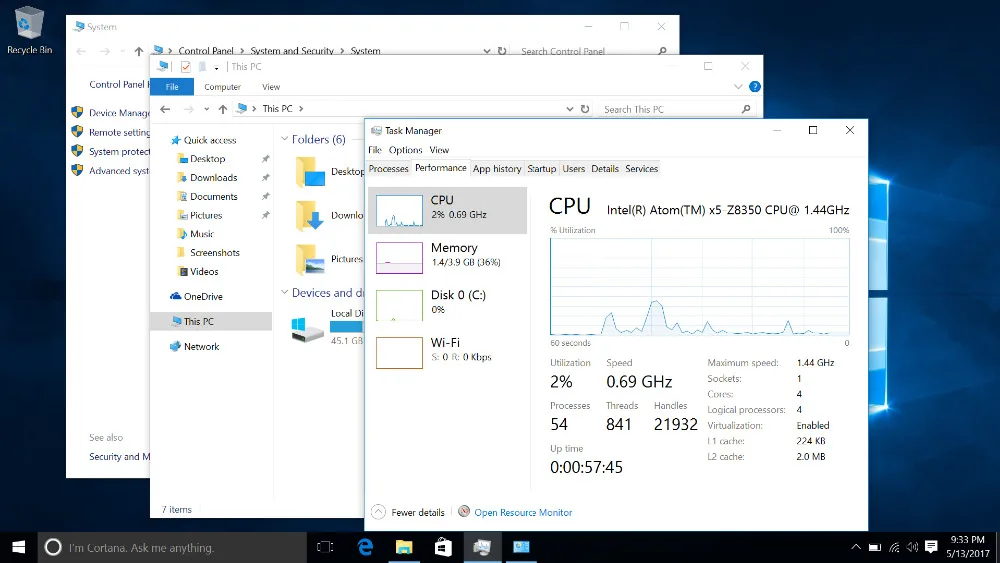Refresh the This PC address bar
Viewport: 1000px width, 563px height.
585,109
